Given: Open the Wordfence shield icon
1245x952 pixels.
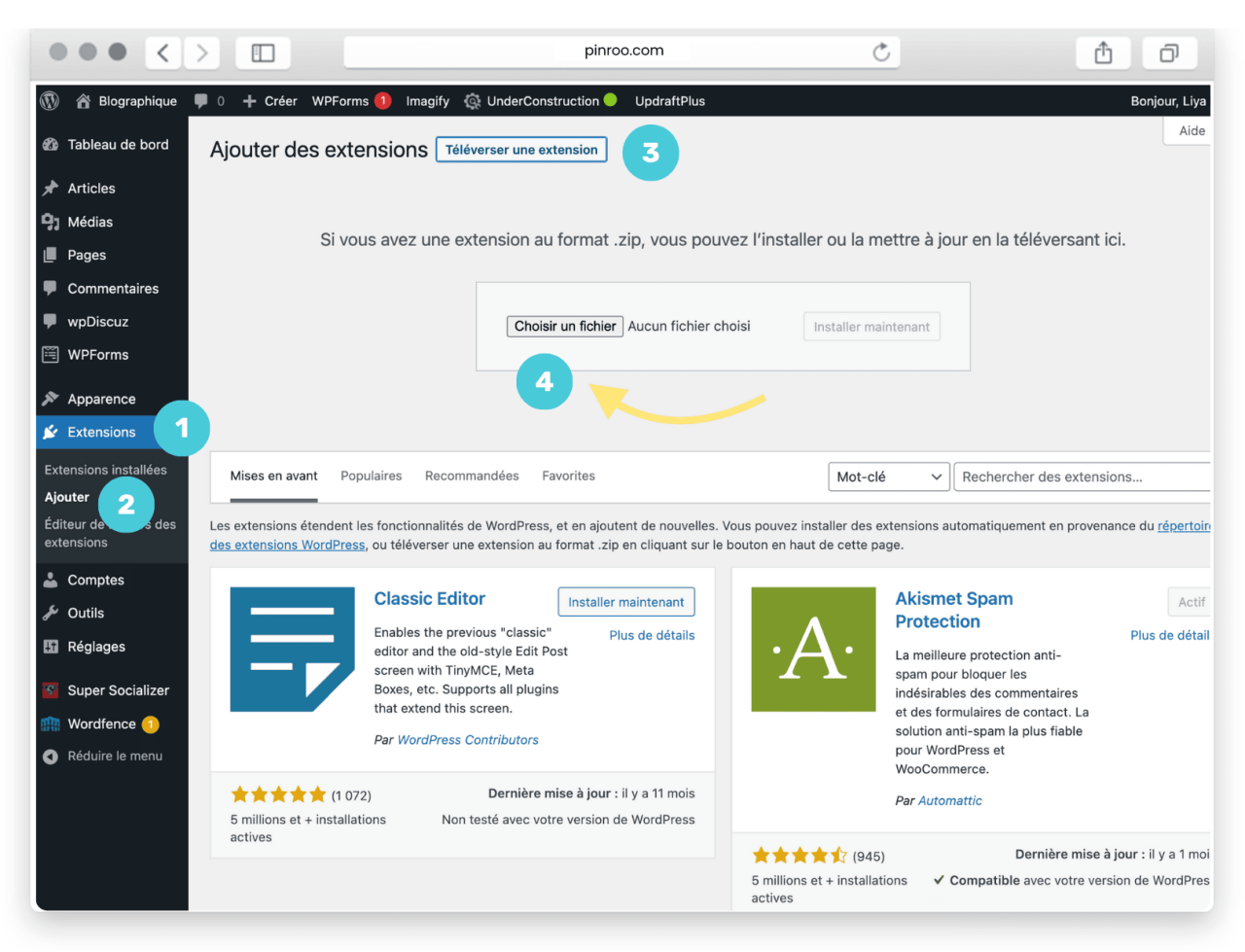Looking at the screenshot, I should 51,724.
